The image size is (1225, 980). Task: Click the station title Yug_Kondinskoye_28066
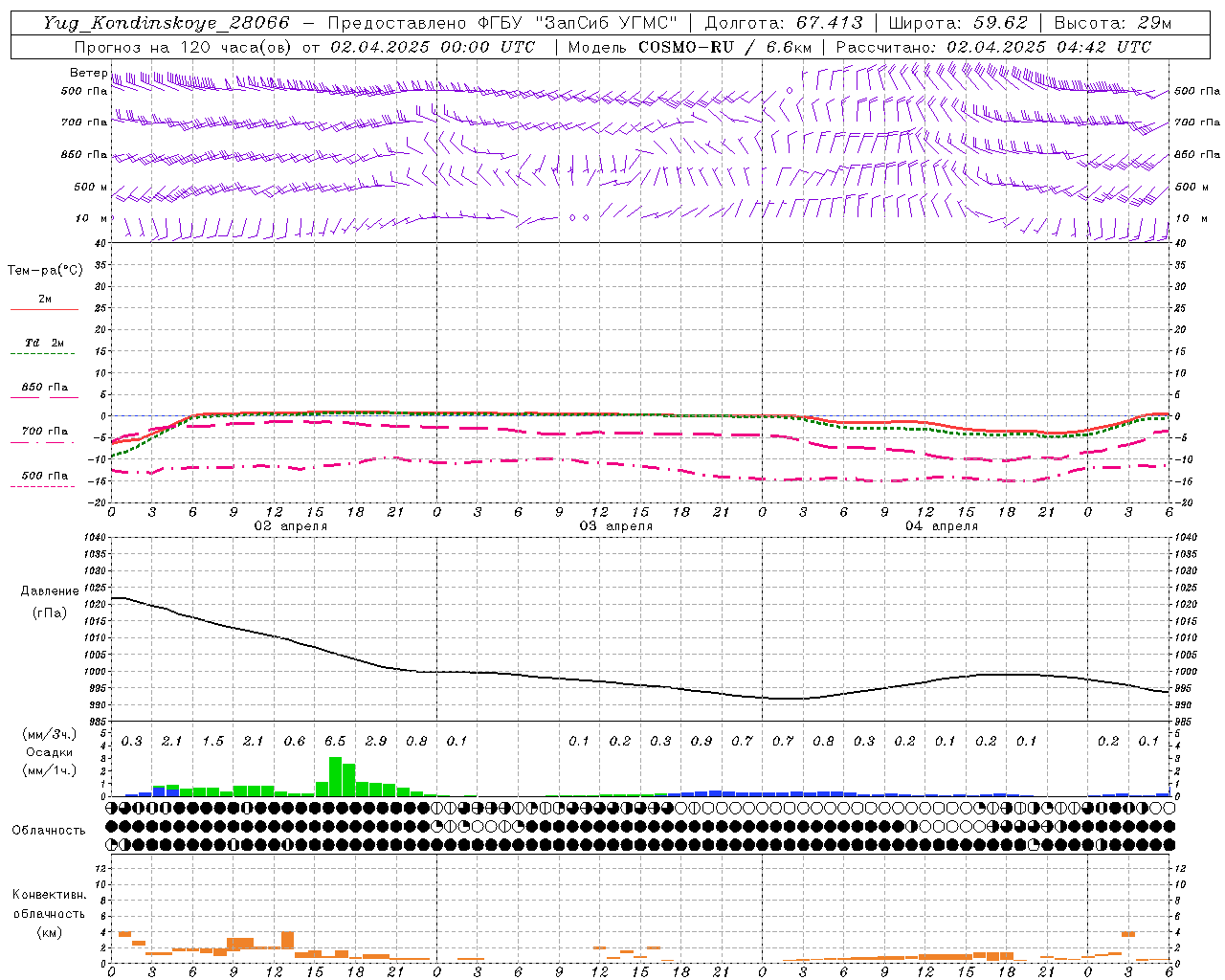(x=166, y=23)
